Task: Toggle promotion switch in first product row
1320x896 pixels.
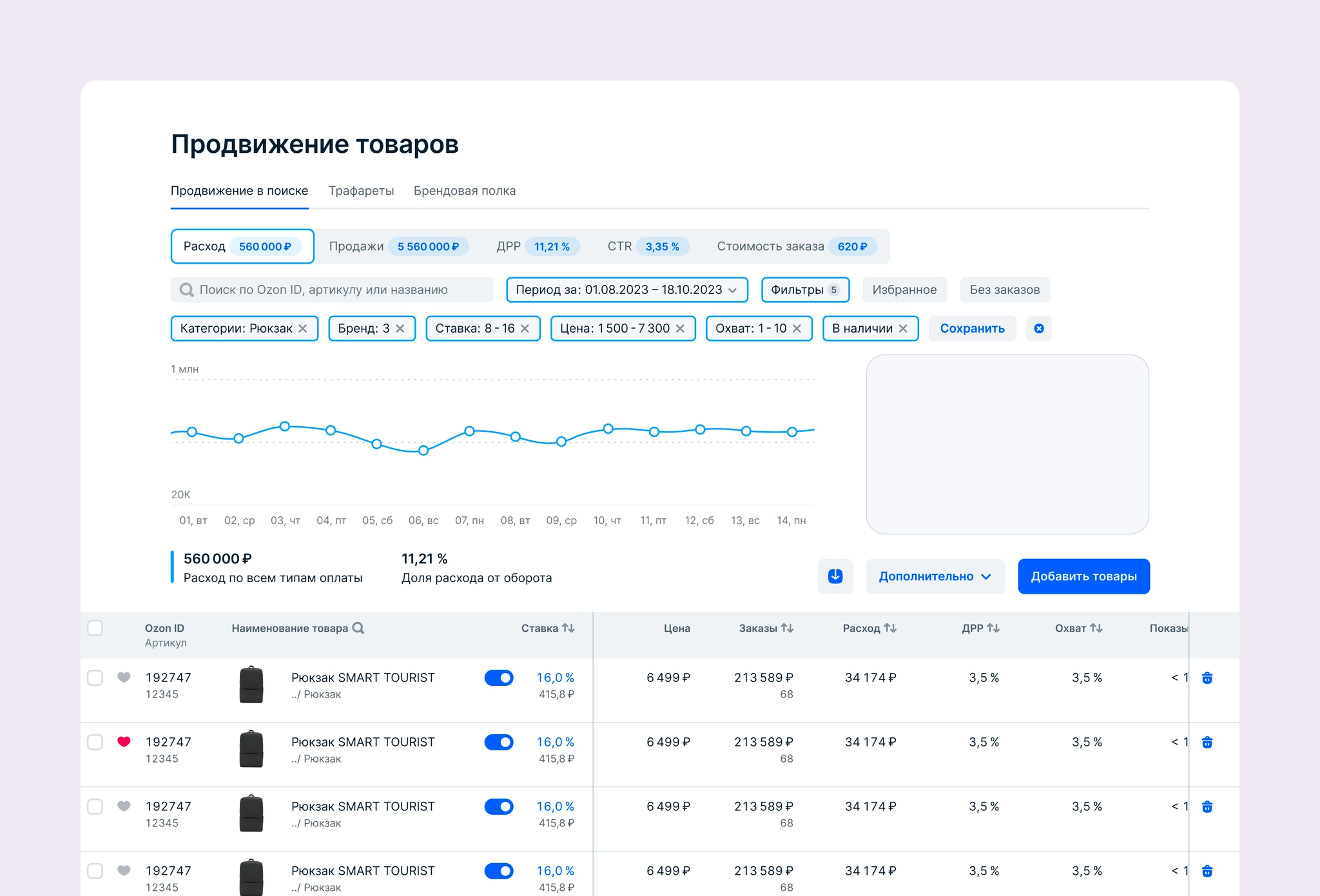Action: pos(499,677)
